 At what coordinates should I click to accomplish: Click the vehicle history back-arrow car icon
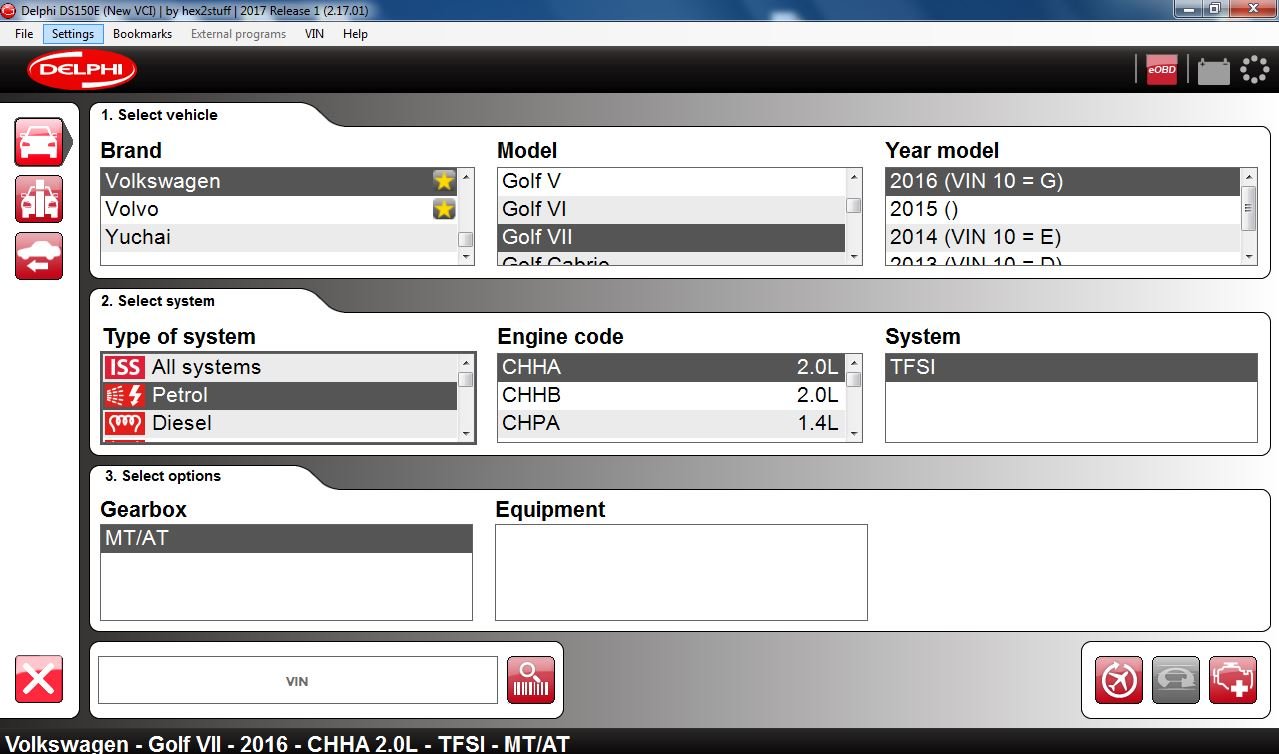pyautogui.click(x=39, y=256)
